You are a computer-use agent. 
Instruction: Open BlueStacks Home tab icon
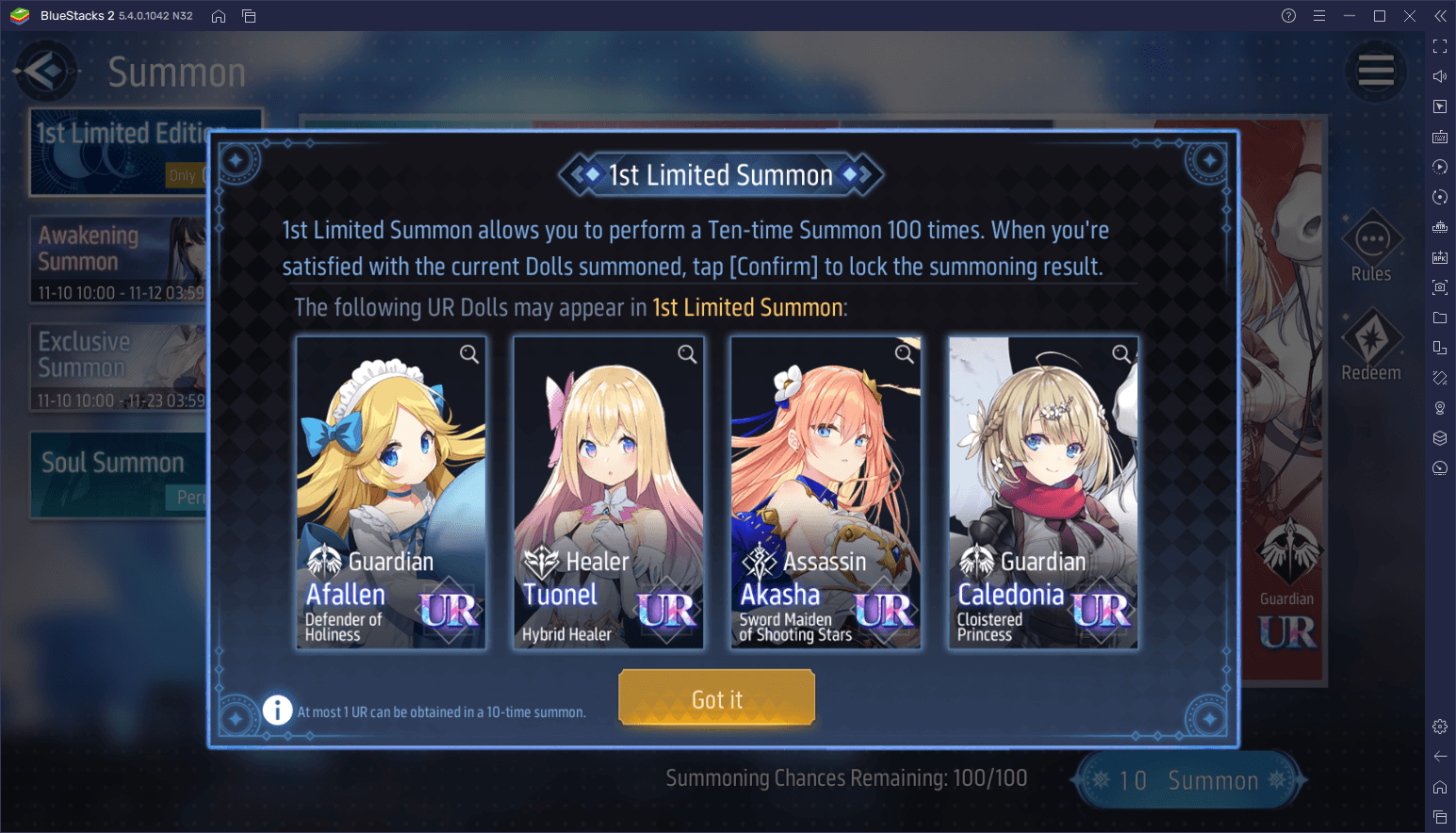tap(219, 16)
